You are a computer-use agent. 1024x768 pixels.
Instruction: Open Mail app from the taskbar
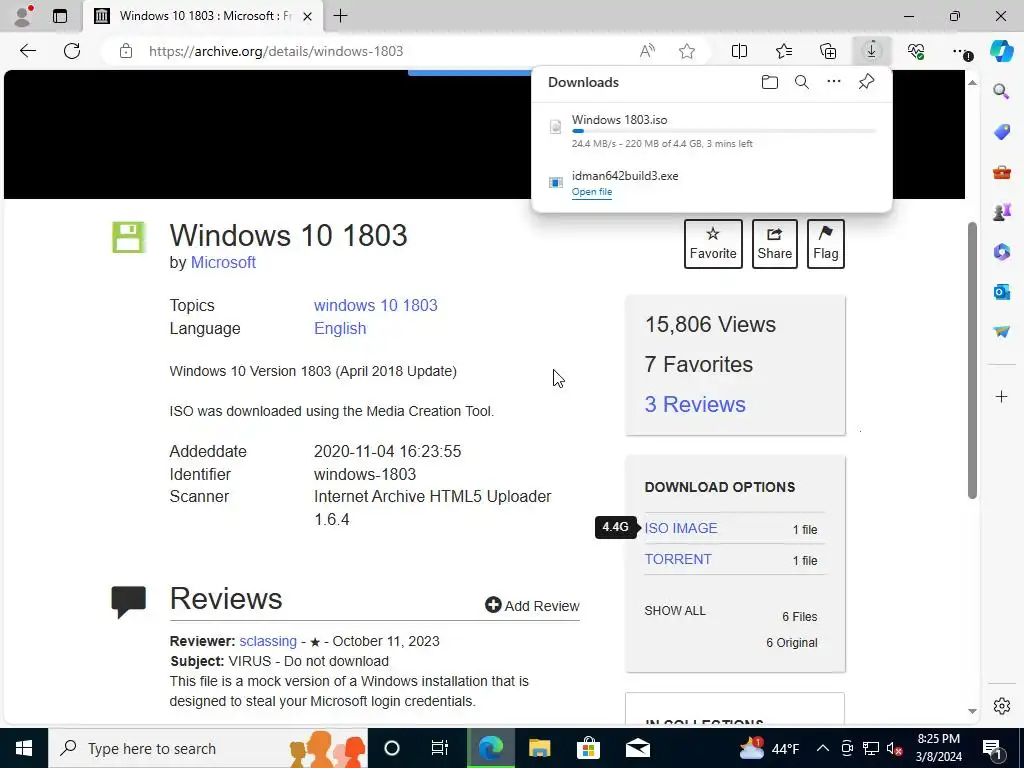click(637, 748)
